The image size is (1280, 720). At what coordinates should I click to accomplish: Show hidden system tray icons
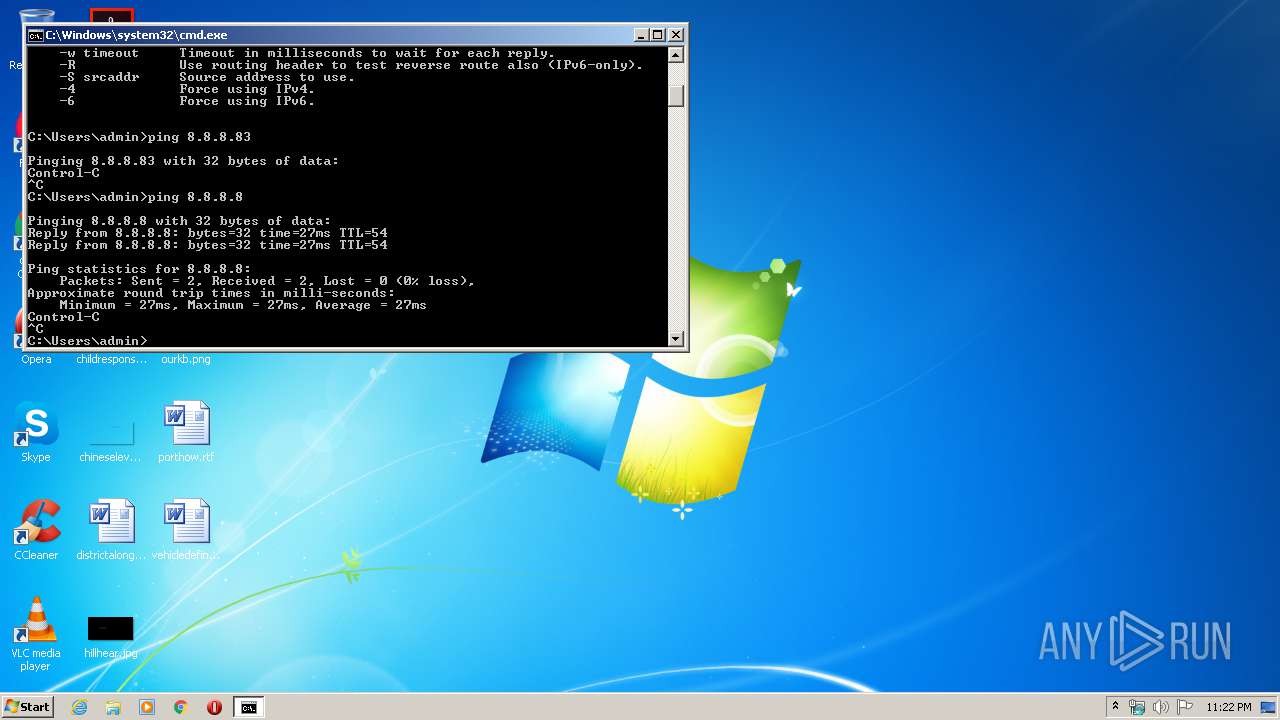1115,707
